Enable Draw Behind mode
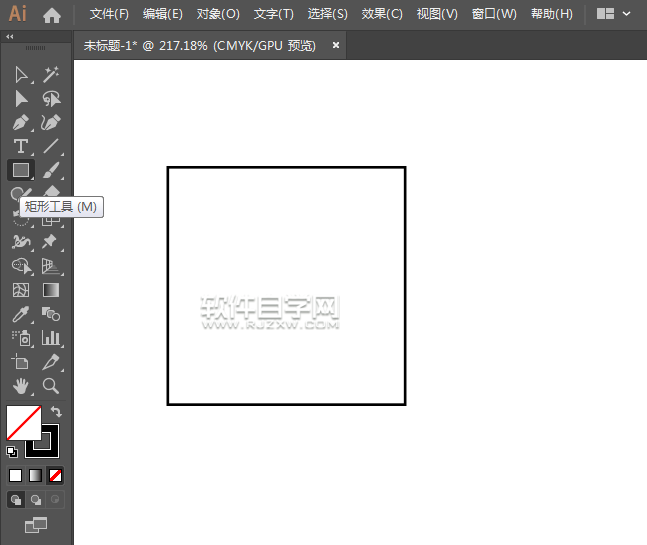The image size is (647, 545). [x=36, y=500]
